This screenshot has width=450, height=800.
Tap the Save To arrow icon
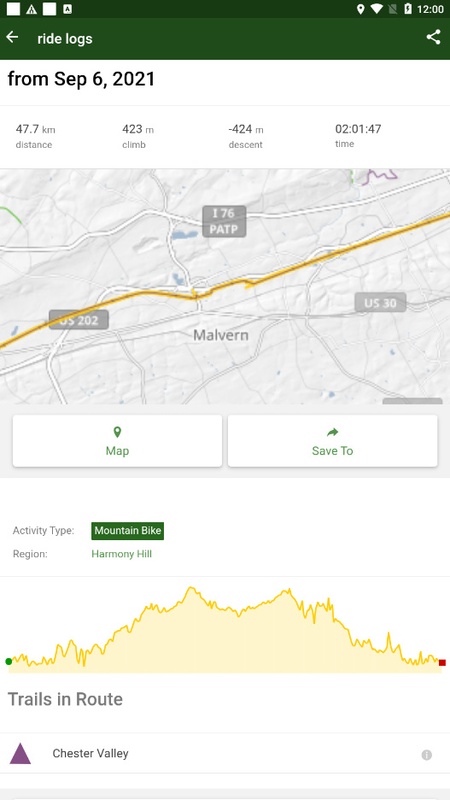coord(333,433)
